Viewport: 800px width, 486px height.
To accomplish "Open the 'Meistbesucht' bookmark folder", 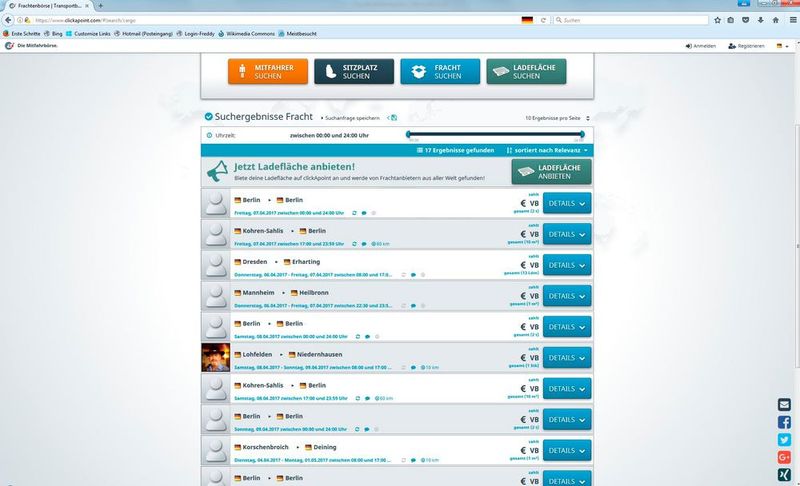I will point(297,34).
